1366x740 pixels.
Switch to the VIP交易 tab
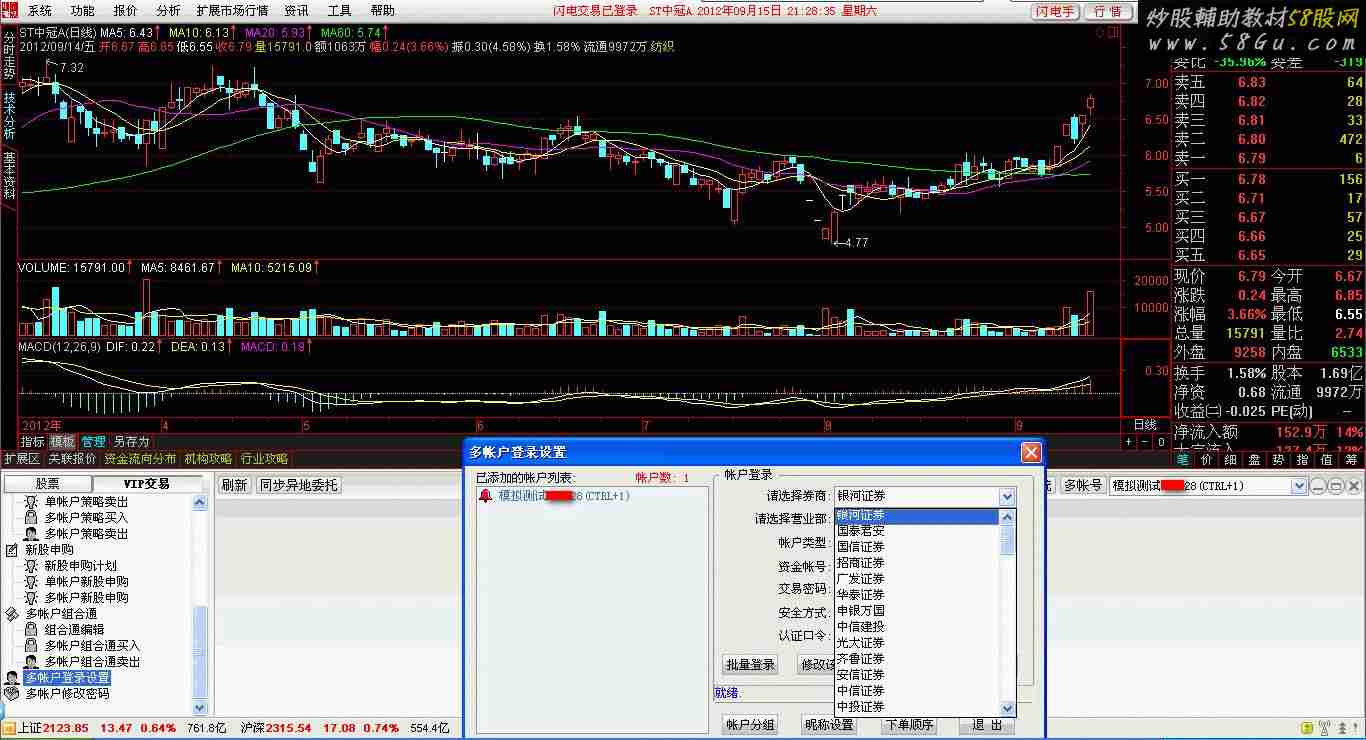(146, 484)
